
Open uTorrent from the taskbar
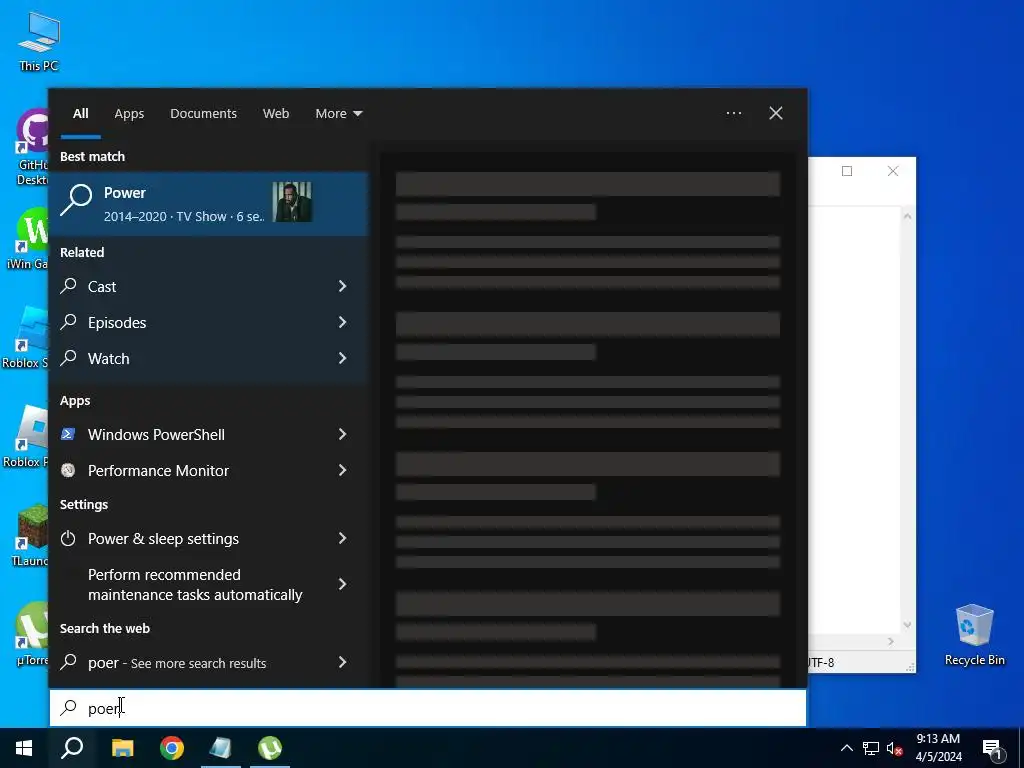[x=270, y=748]
